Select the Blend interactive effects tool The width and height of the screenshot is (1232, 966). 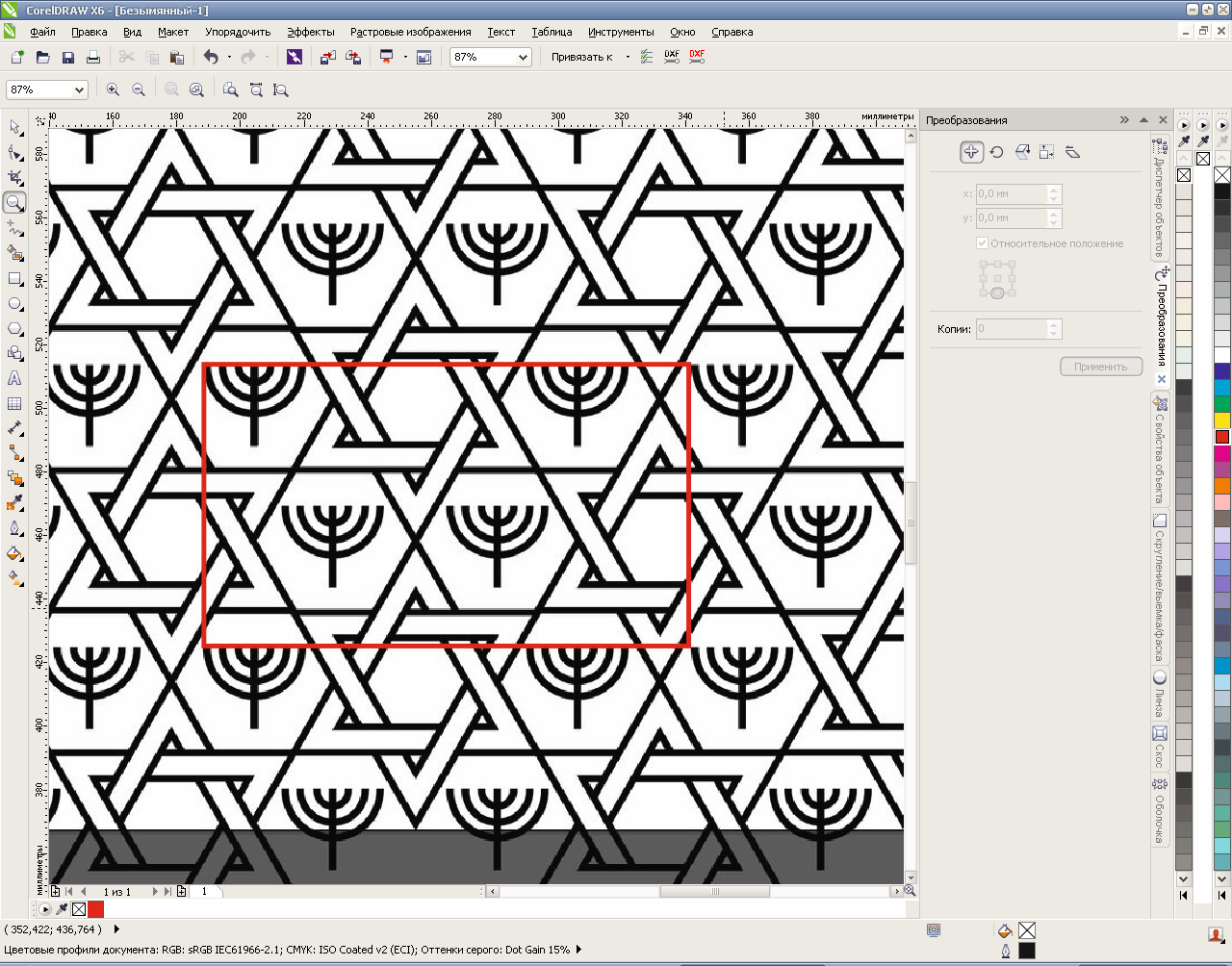pos(14,478)
